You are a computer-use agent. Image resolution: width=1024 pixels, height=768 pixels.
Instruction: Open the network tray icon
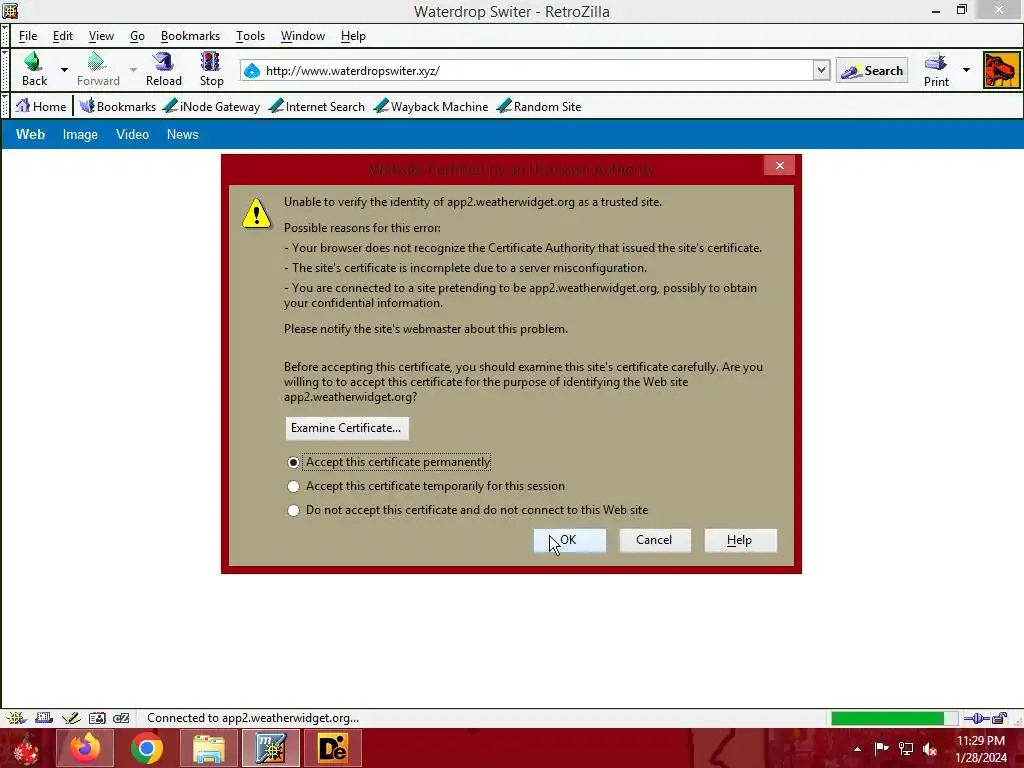click(906, 748)
